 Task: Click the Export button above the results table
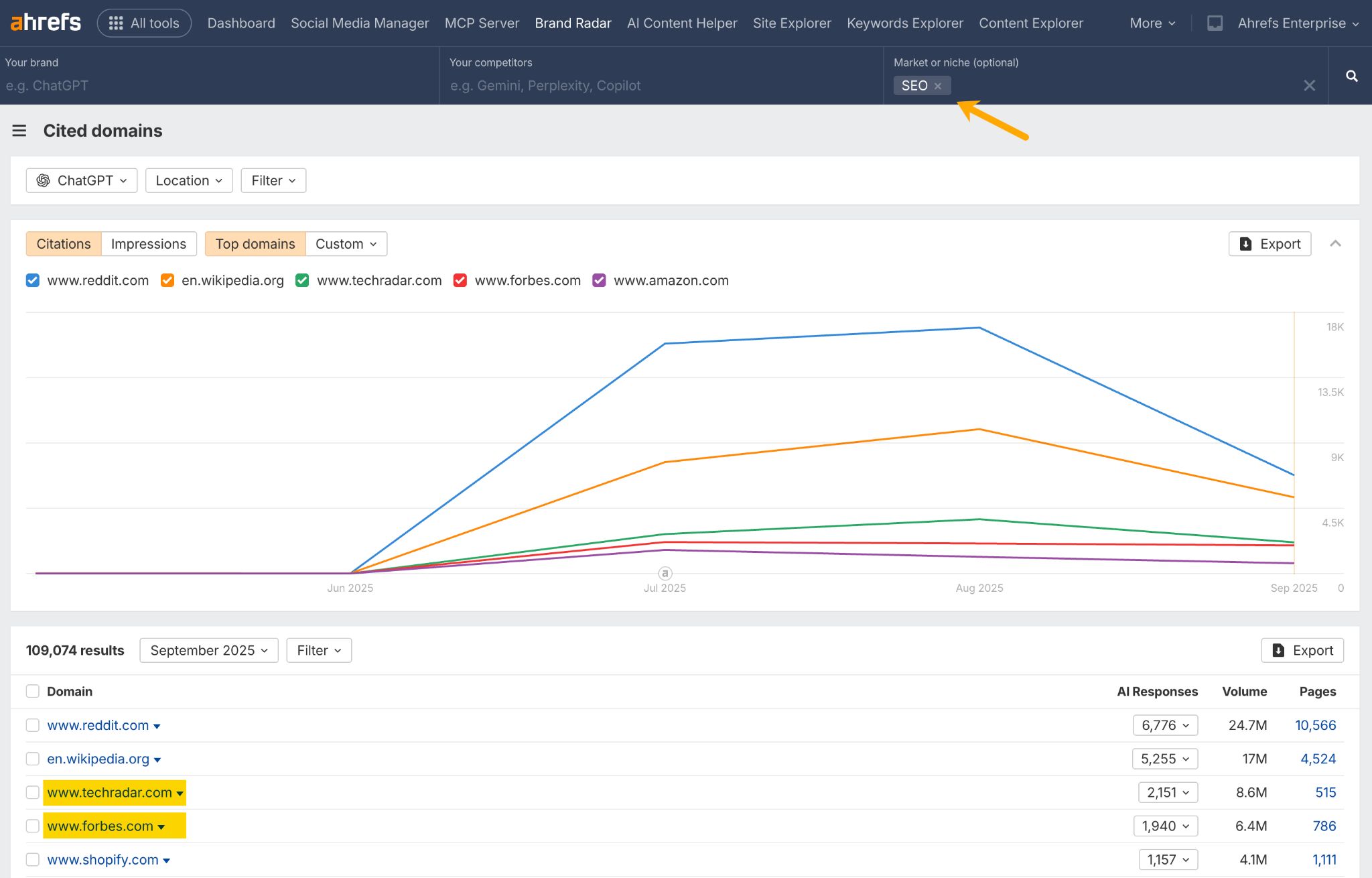(1302, 650)
